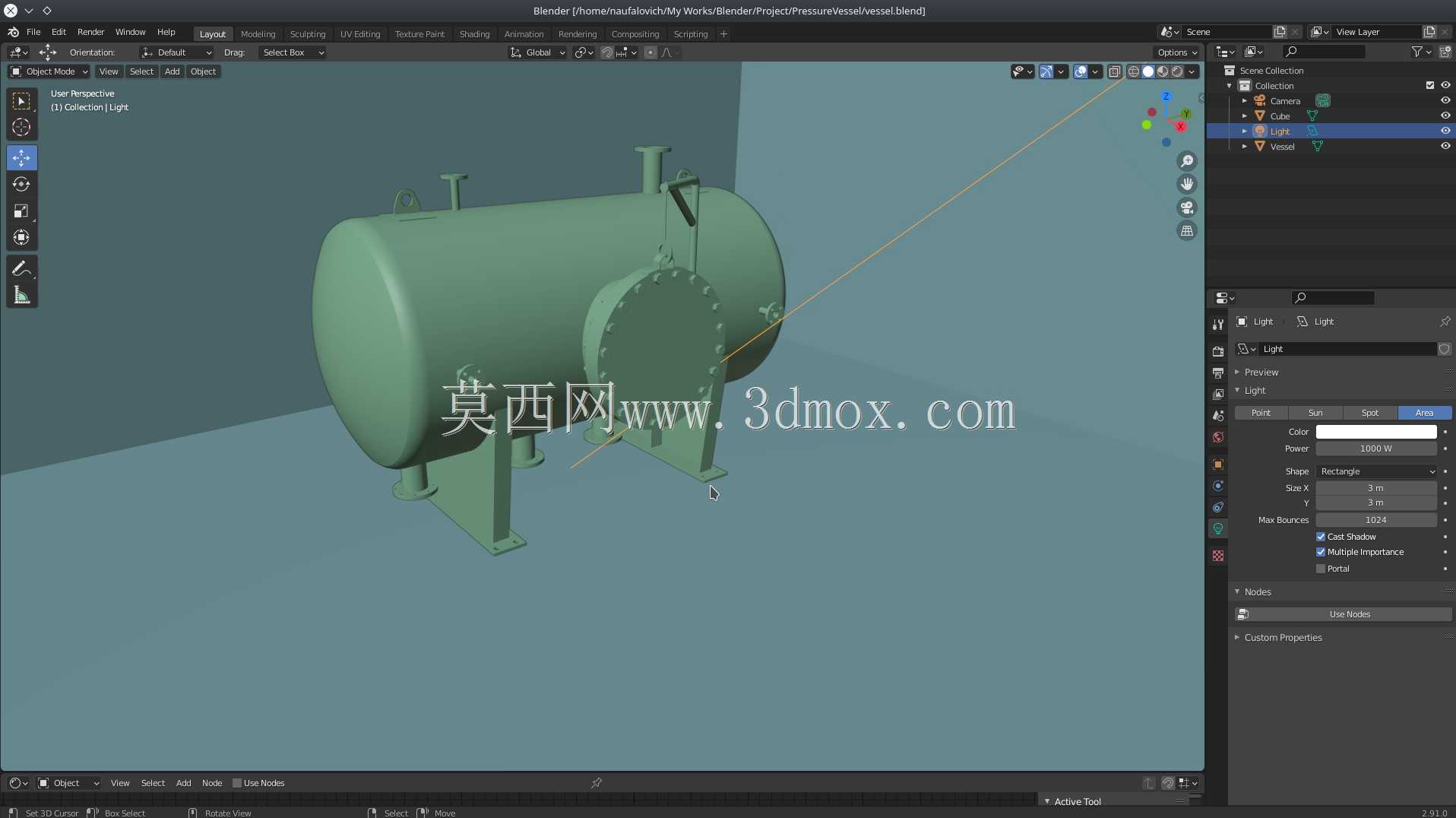Open the Tool properties tab
Screen dimensions: 1456x818
pos(1218,325)
